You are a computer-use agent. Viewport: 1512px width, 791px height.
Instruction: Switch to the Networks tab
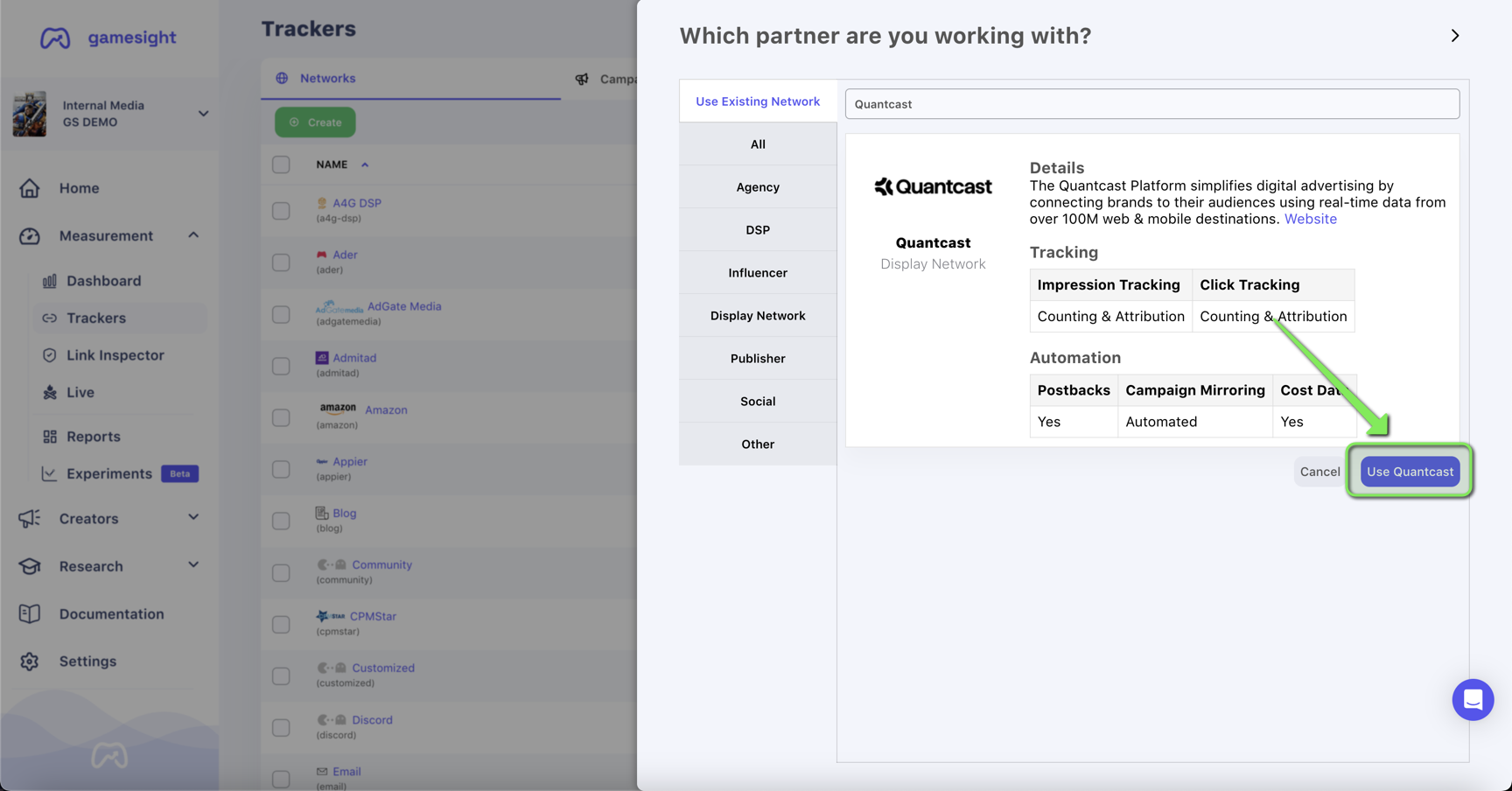pos(410,79)
